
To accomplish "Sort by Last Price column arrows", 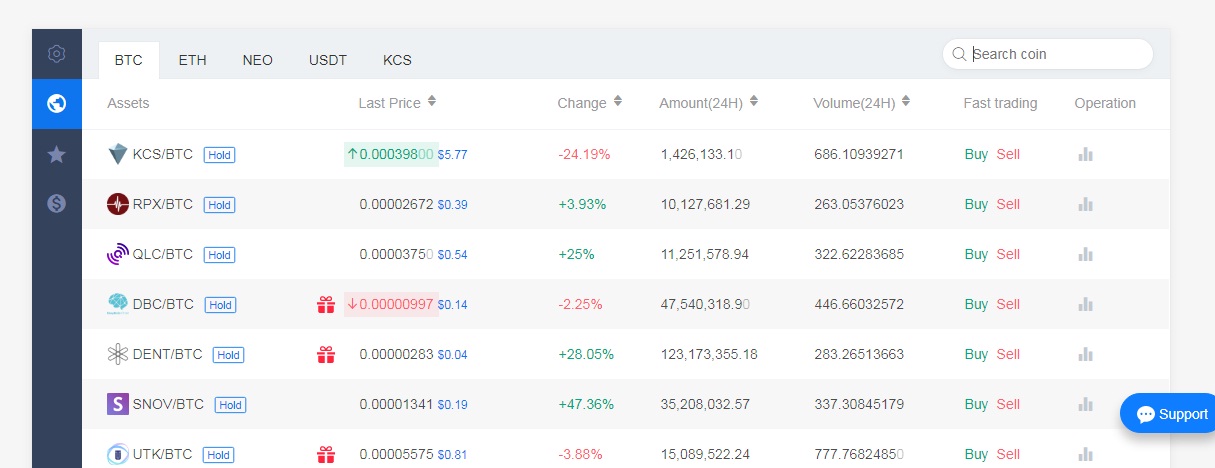I will tap(432, 102).
